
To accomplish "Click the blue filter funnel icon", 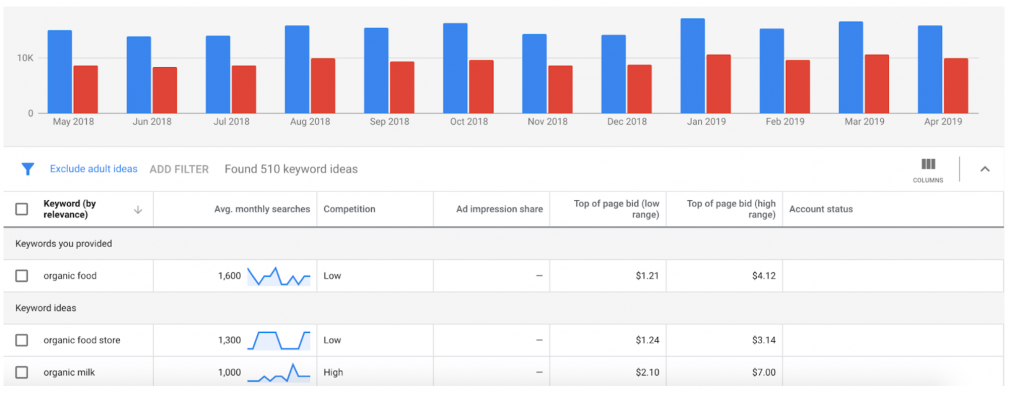I will pyautogui.click(x=27, y=169).
